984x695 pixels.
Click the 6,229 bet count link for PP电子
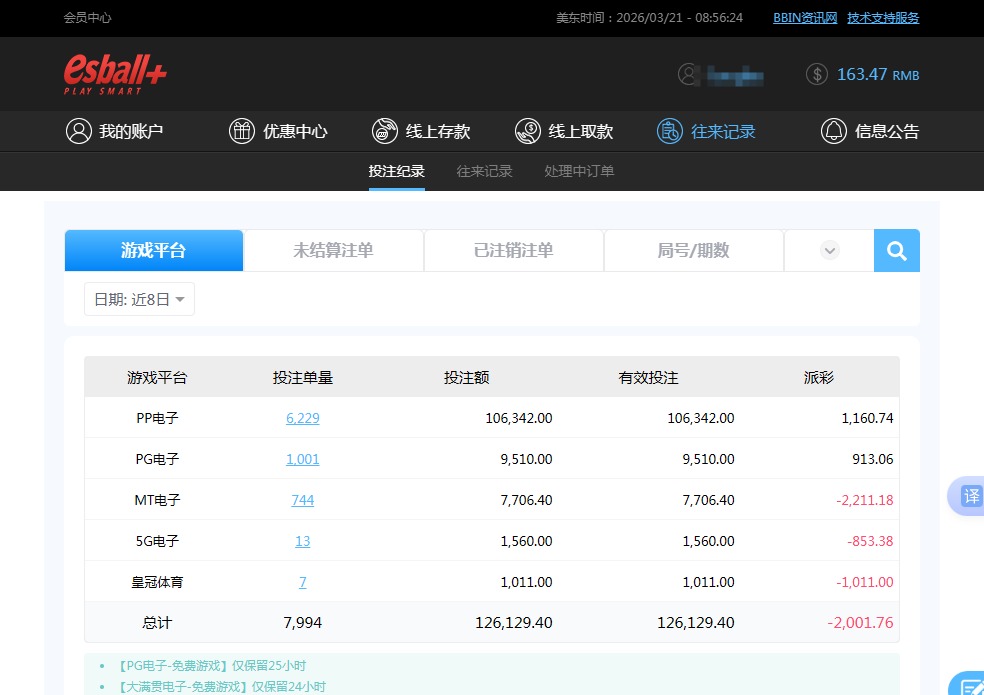pyautogui.click(x=302, y=418)
